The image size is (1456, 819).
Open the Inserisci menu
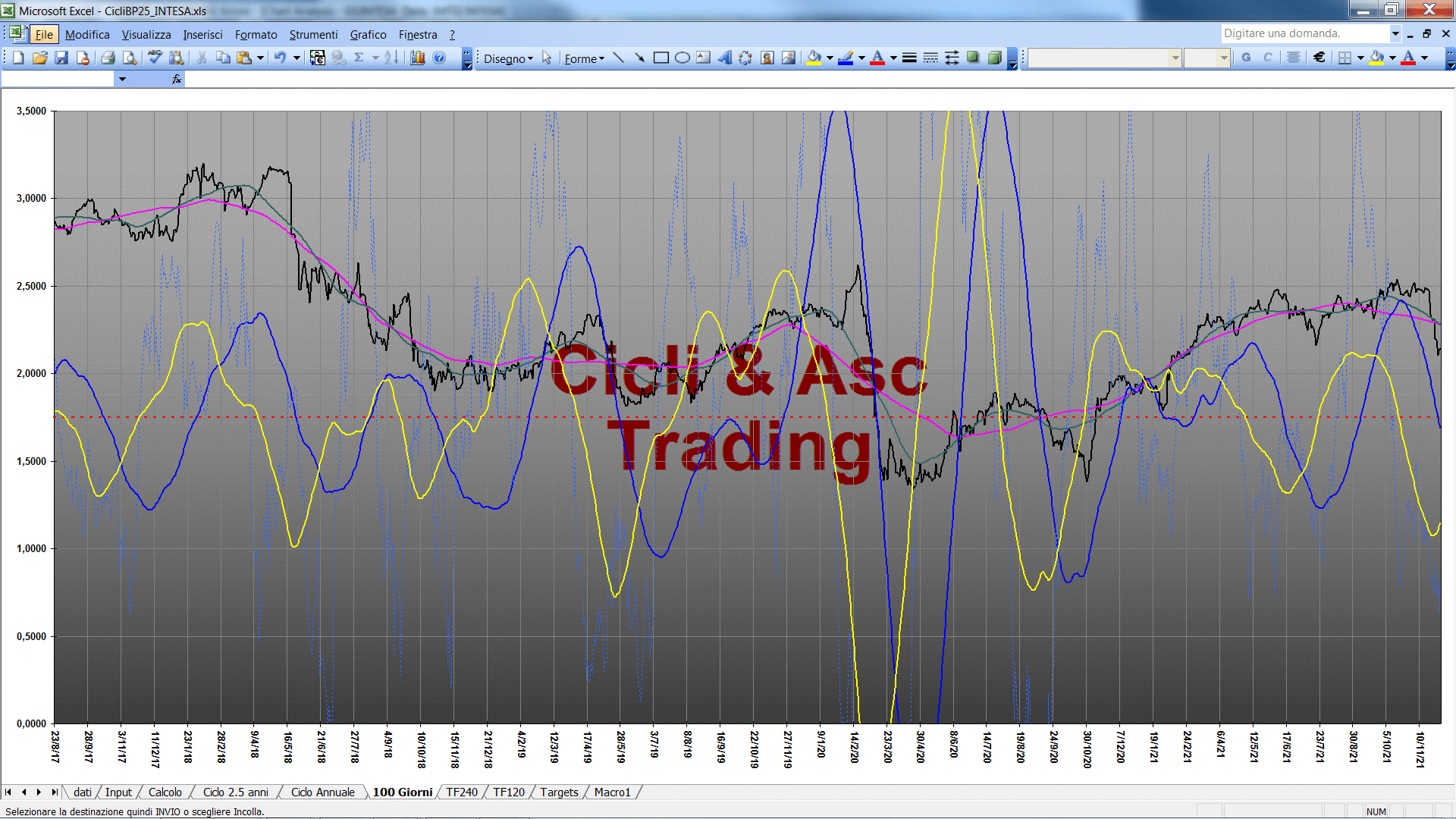(x=202, y=34)
